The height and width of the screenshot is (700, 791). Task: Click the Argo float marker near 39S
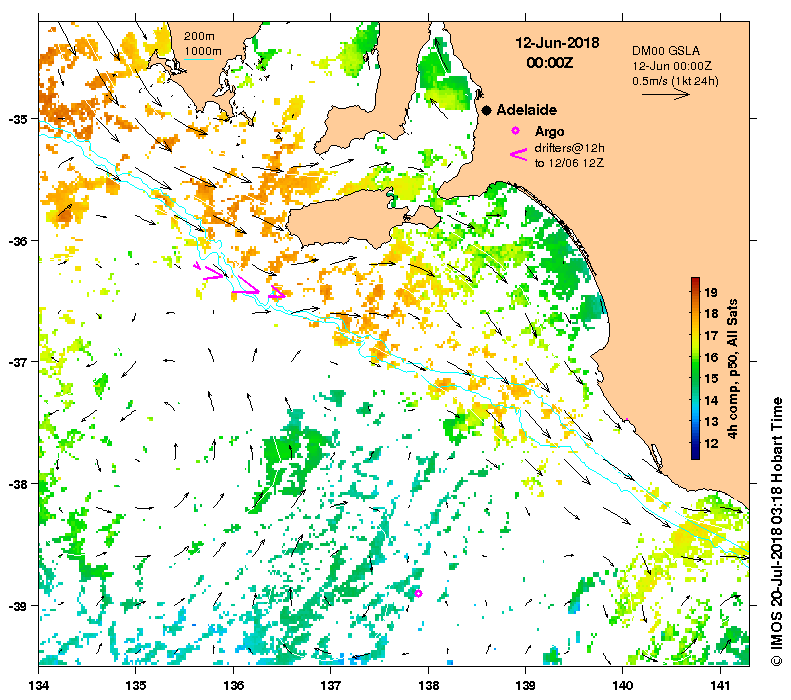click(418, 594)
